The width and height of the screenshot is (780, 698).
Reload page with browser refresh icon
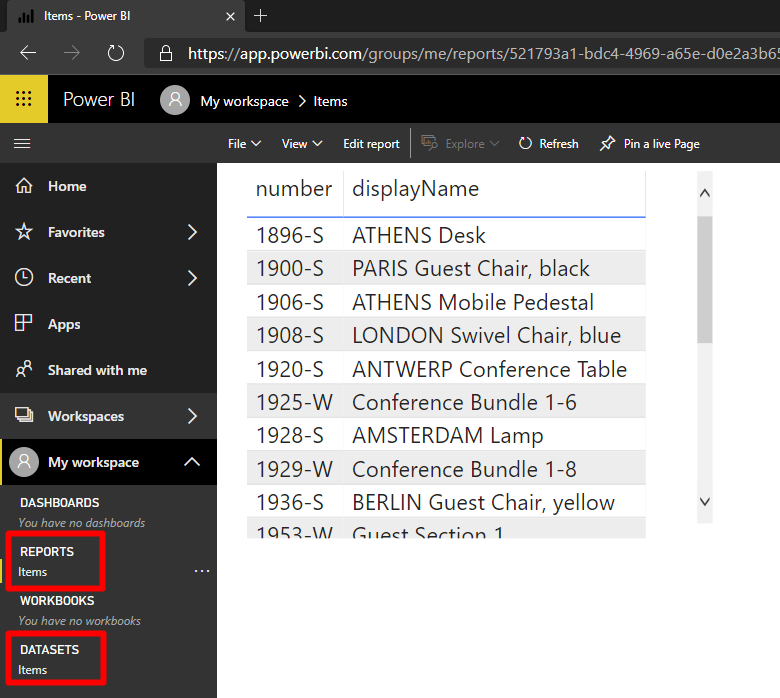click(116, 53)
